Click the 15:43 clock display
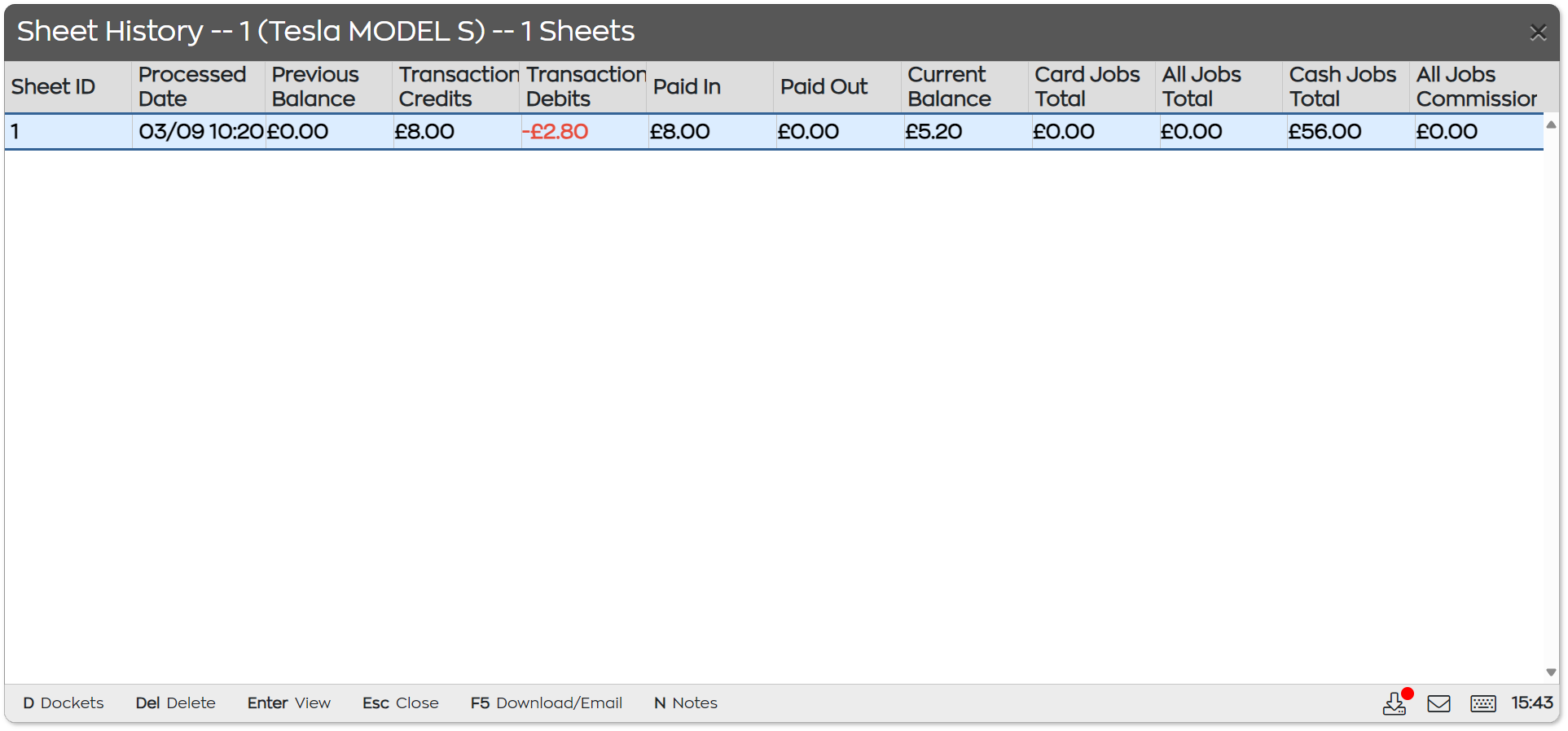This screenshot has width=1568, height=731. tap(1532, 703)
